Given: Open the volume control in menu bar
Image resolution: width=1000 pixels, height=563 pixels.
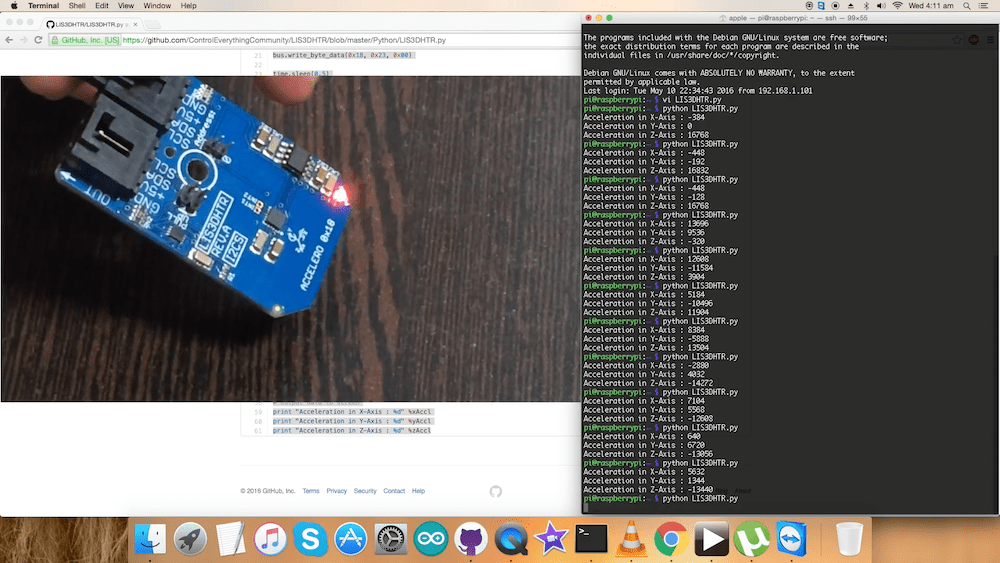Looking at the screenshot, I should click(x=881, y=6).
